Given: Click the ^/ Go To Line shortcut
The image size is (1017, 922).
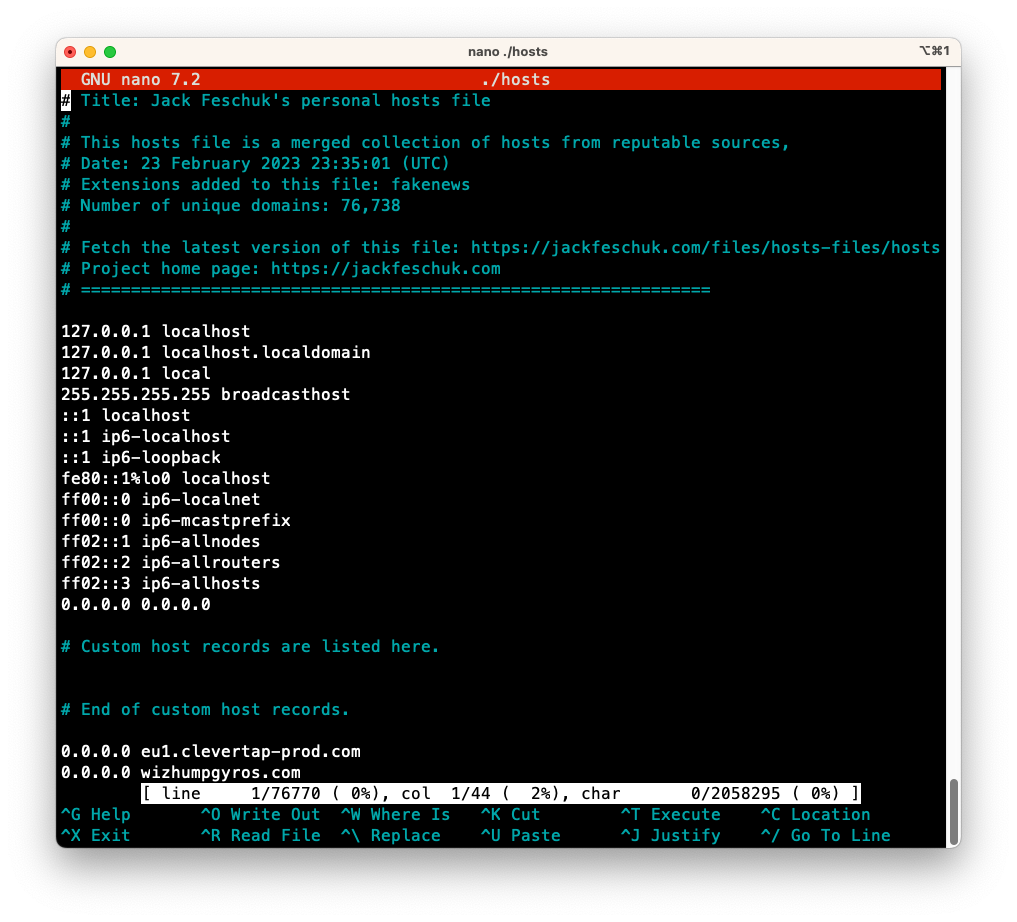Looking at the screenshot, I should [825, 835].
